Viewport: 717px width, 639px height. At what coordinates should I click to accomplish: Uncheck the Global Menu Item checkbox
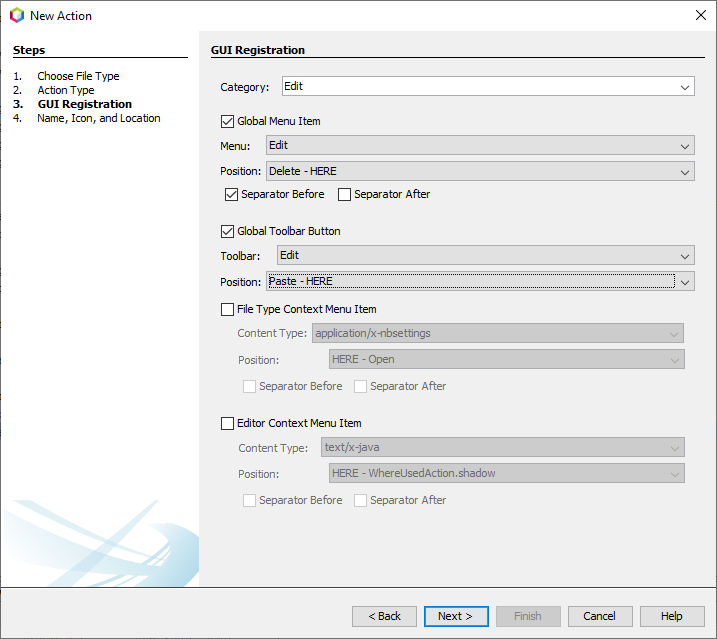point(227,121)
